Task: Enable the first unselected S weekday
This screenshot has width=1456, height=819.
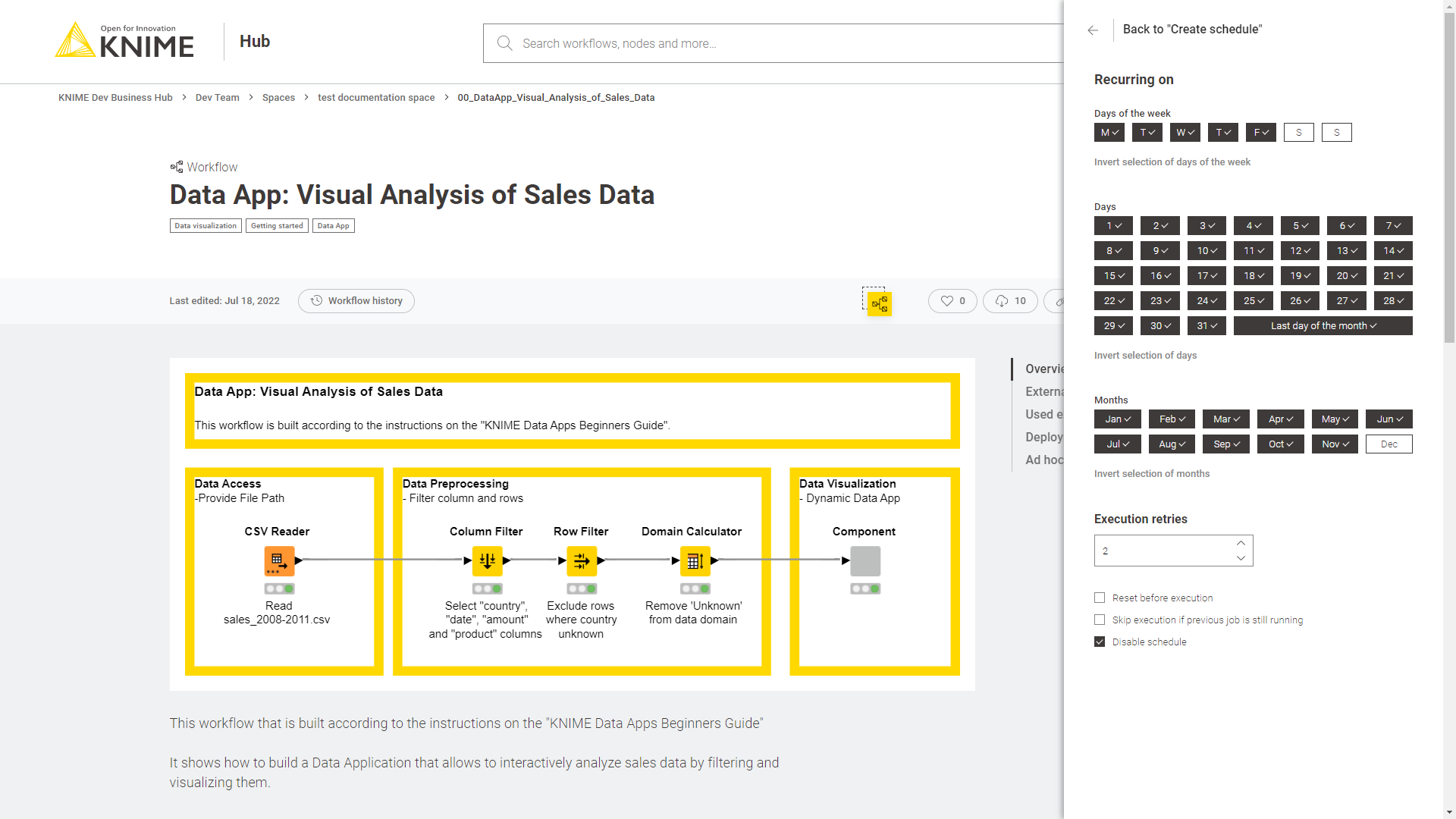Action: [1299, 133]
